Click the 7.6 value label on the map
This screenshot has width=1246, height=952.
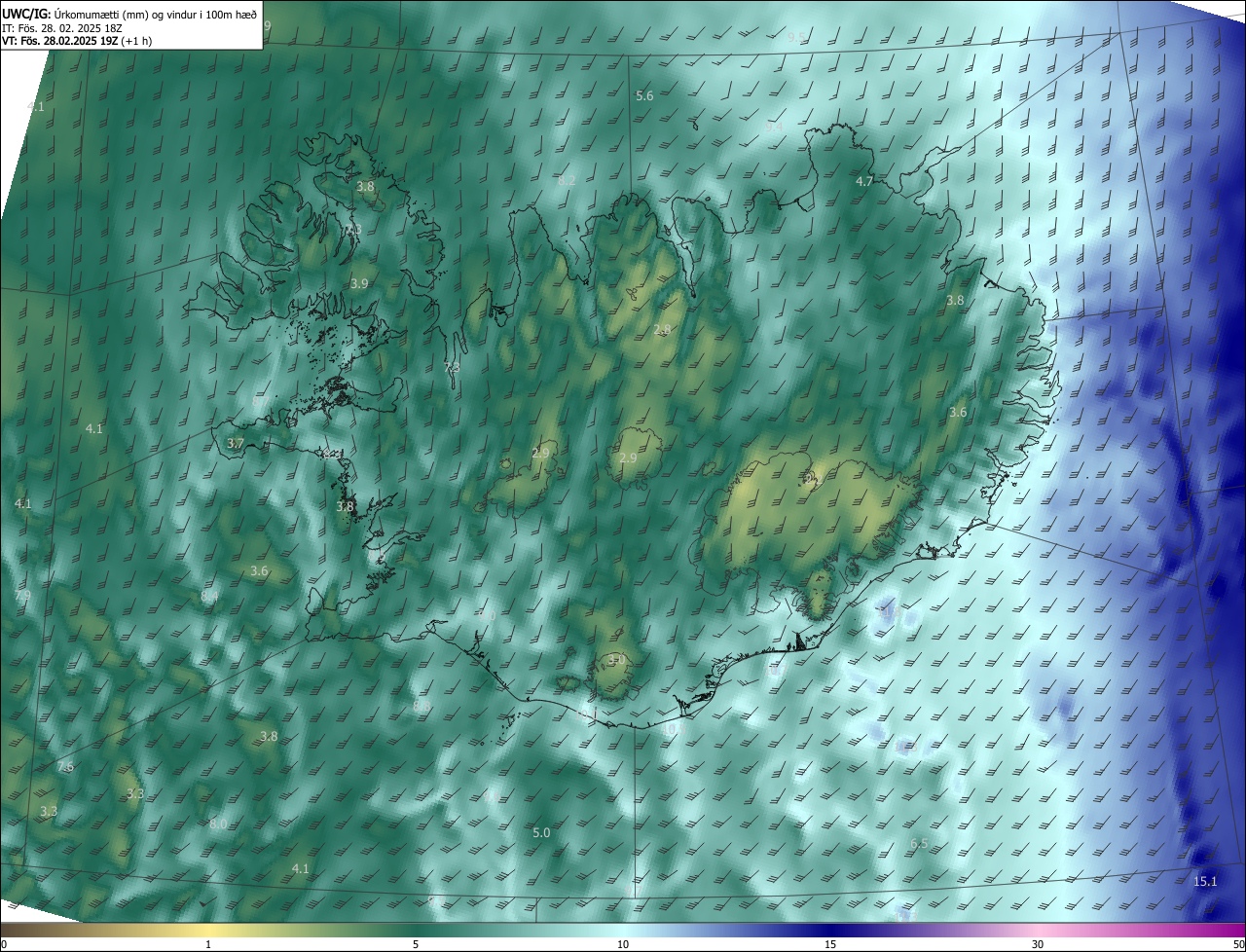[x=65, y=767]
